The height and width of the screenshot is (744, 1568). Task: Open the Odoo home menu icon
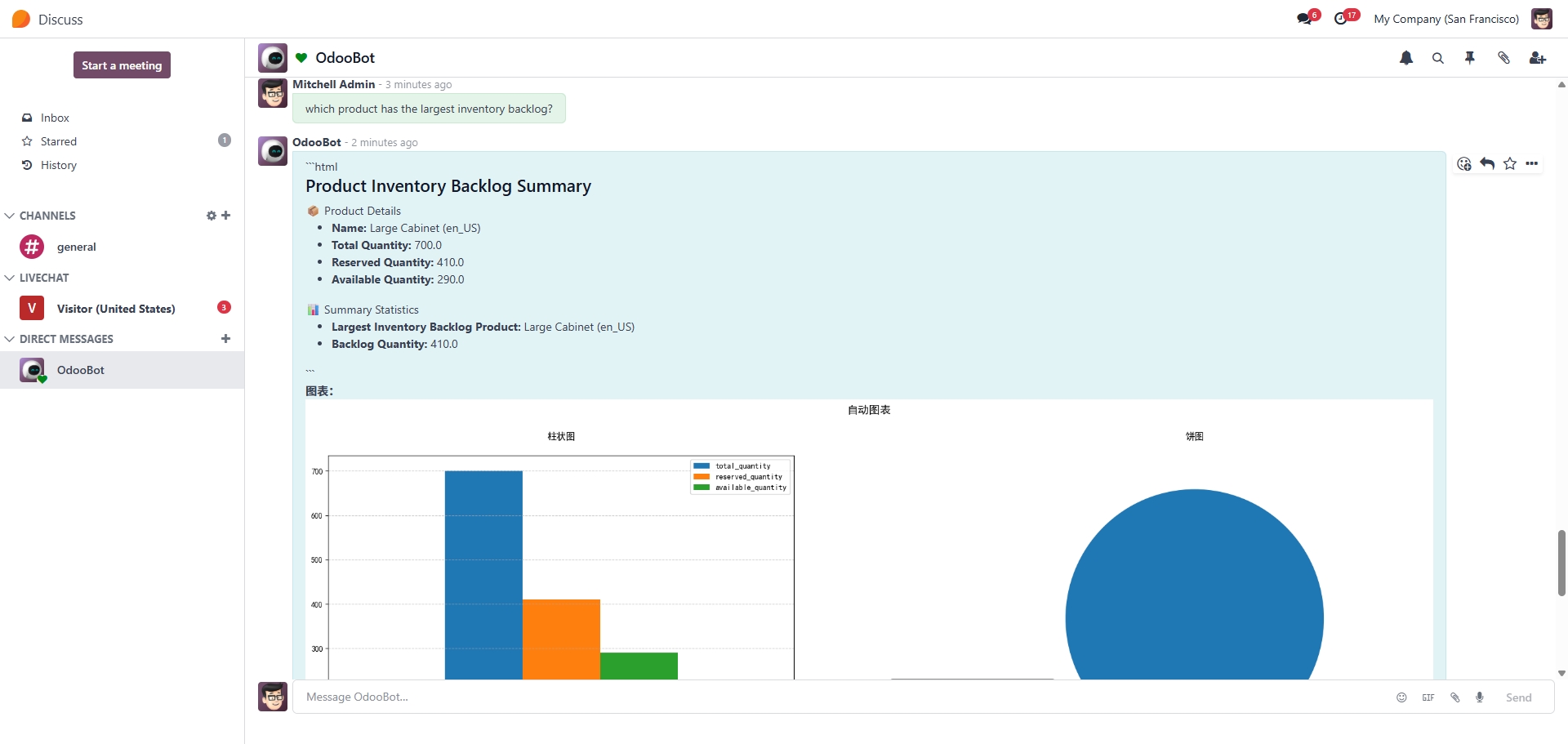[x=21, y=19]
